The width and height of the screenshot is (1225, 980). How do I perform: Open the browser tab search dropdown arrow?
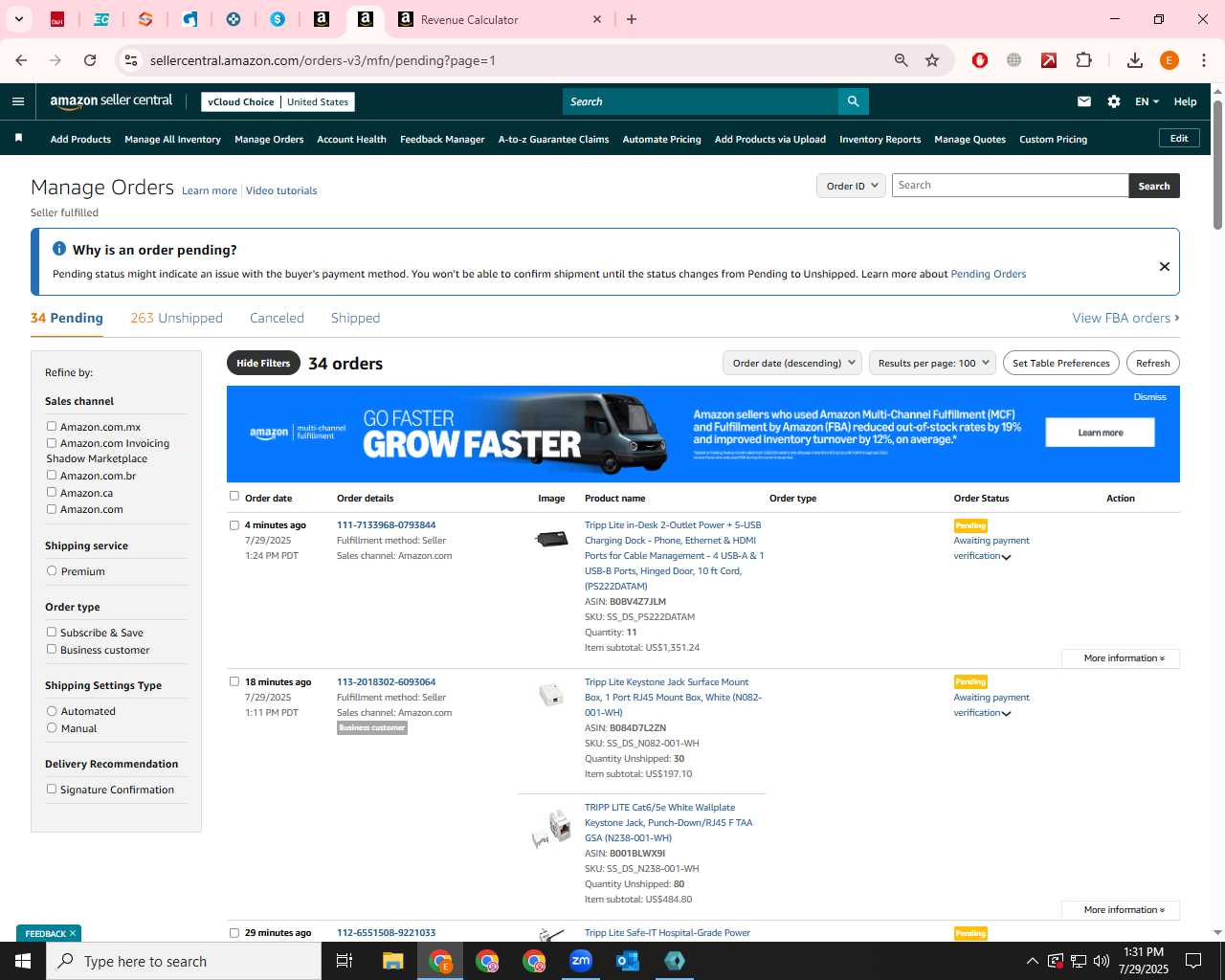coord(18,19)
